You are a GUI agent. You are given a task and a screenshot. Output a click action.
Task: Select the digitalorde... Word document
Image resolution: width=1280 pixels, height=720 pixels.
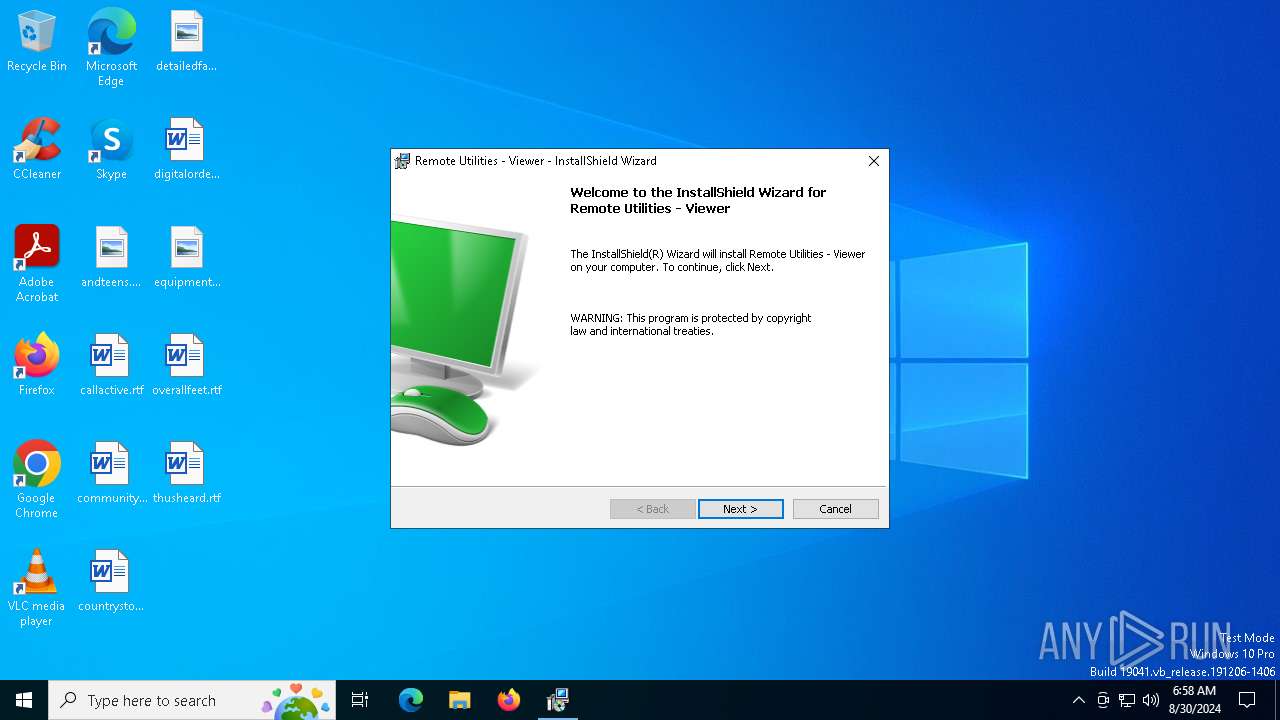(x=186, y=150)
